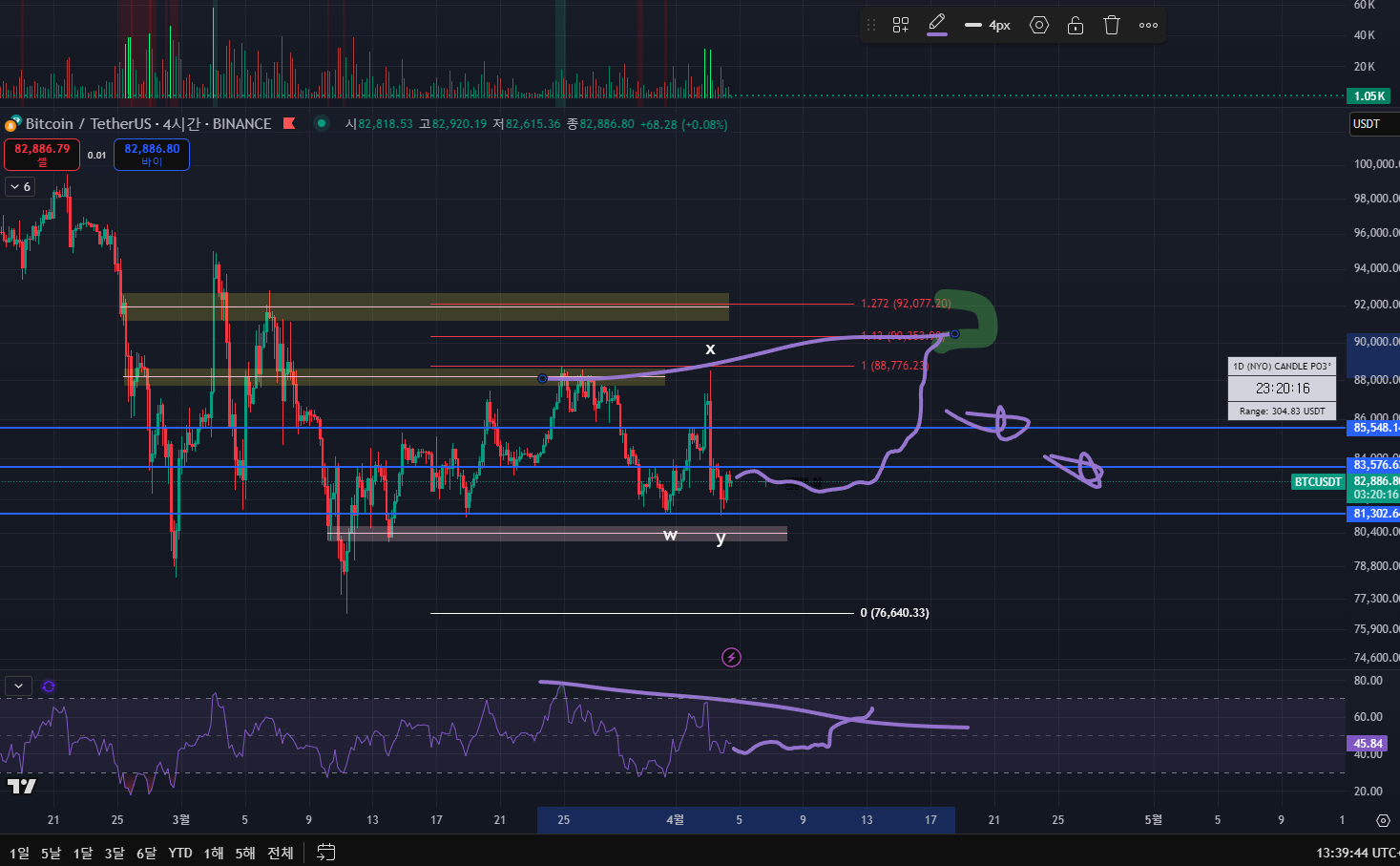This screenshot has height=866, width=1400.
Task: Click the TradingView logo
Action: 22,786
